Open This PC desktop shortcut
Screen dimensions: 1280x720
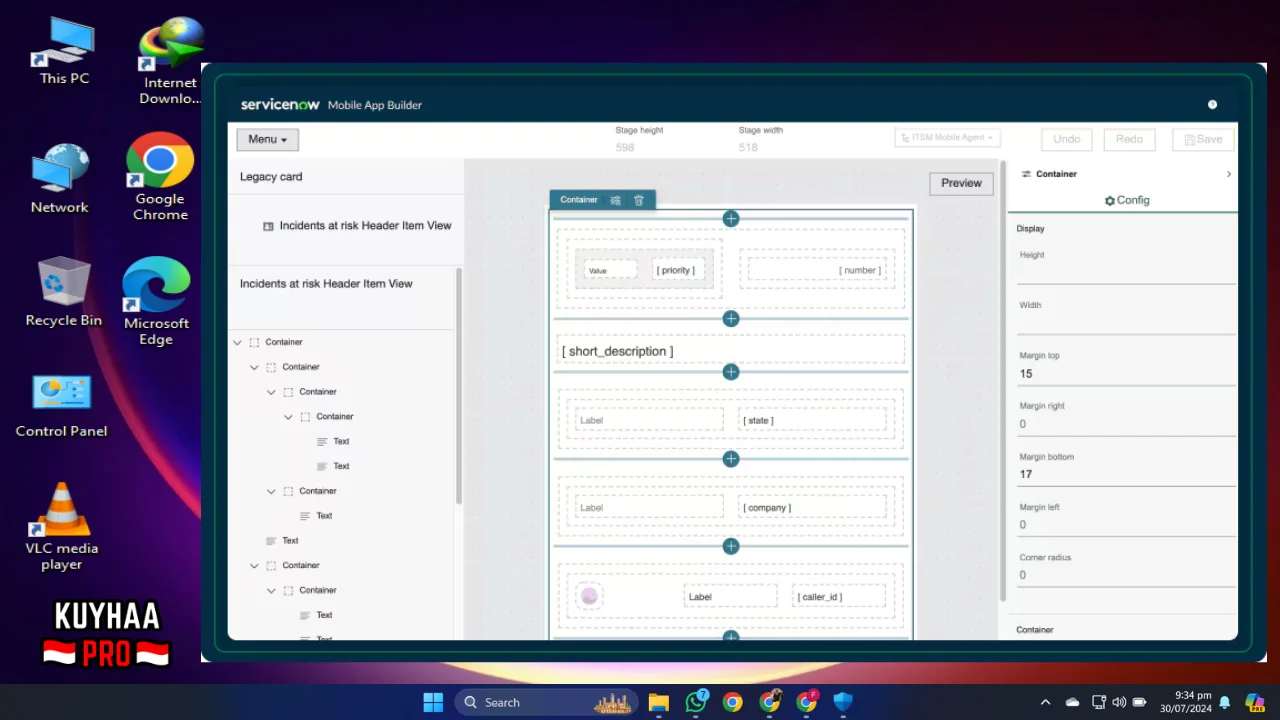tap(64, 50)
